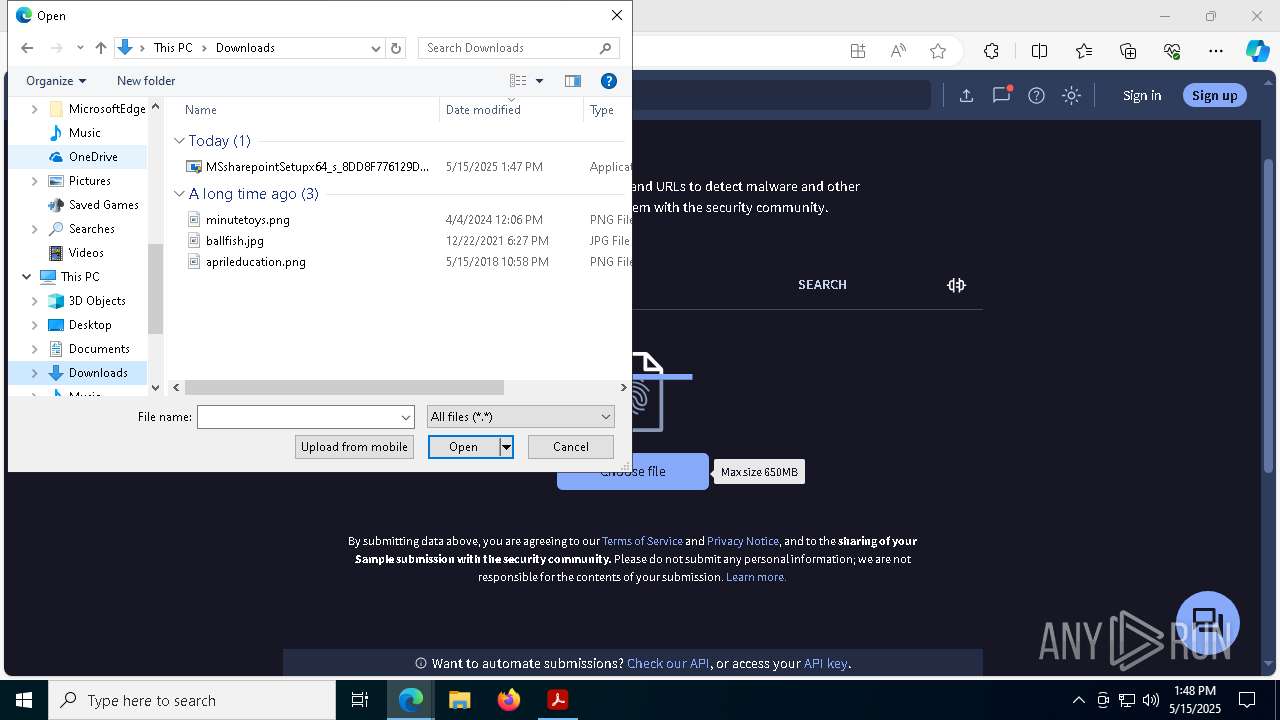
Task: Switch to the SEARCH tab
Action: pyautogui.click(x=822, y=285)
